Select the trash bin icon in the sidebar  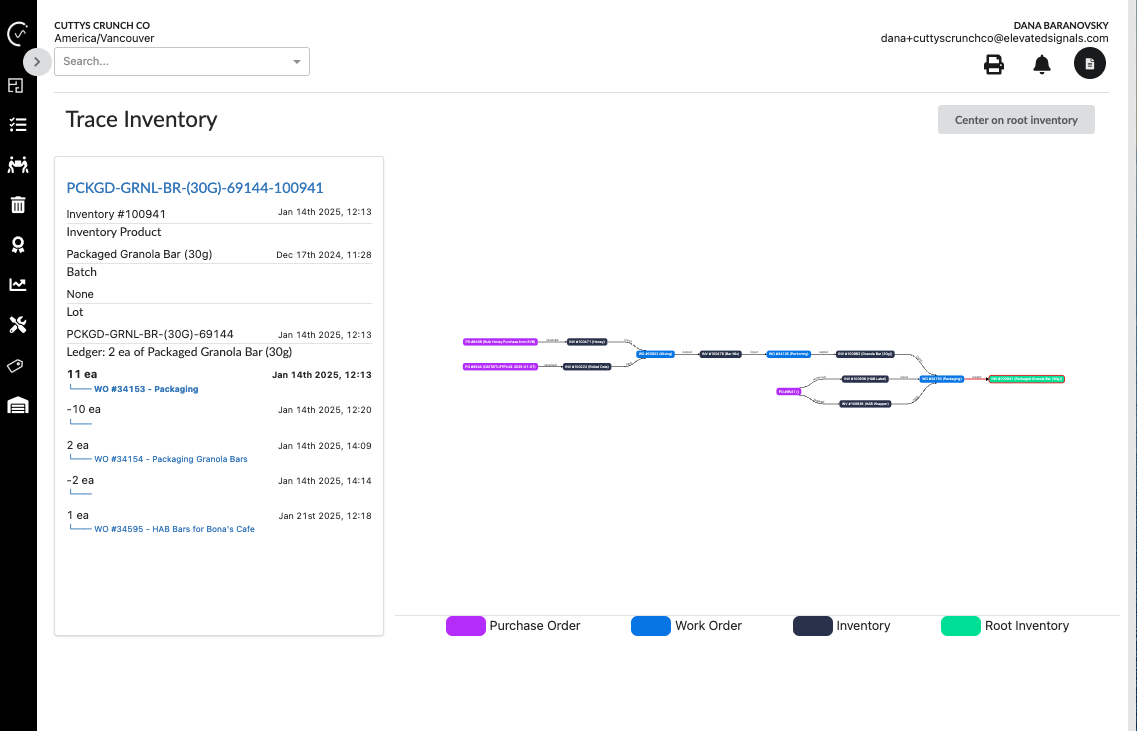(17, 204)
